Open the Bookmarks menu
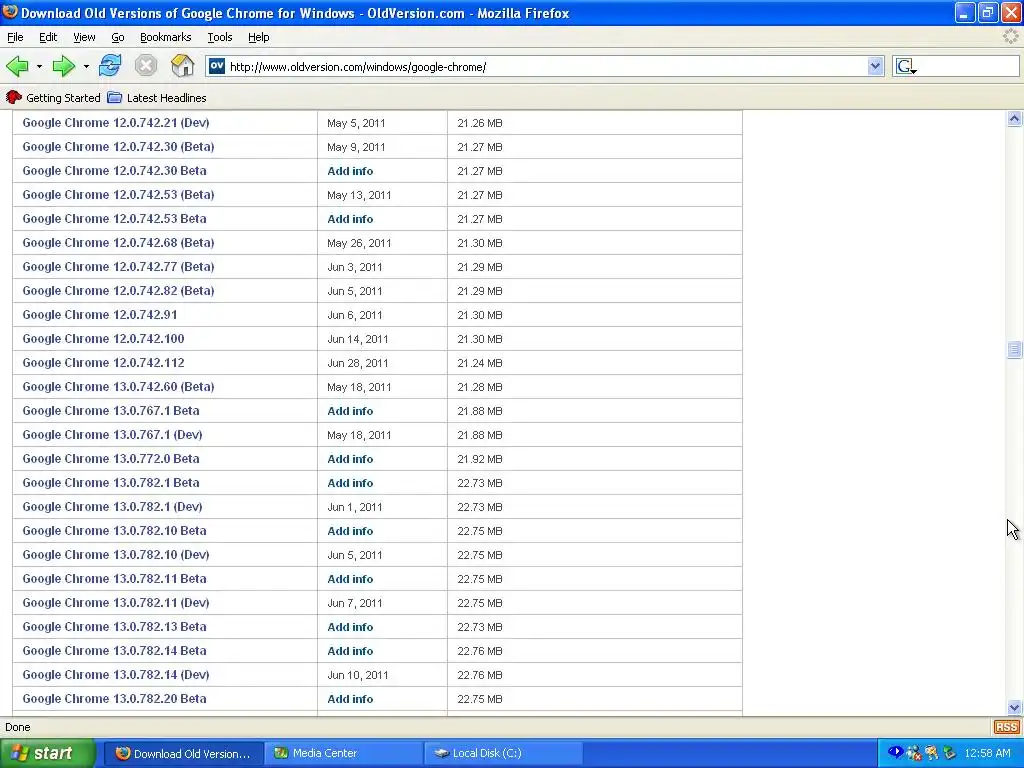The image size is (1024, 768). point(165,37)
